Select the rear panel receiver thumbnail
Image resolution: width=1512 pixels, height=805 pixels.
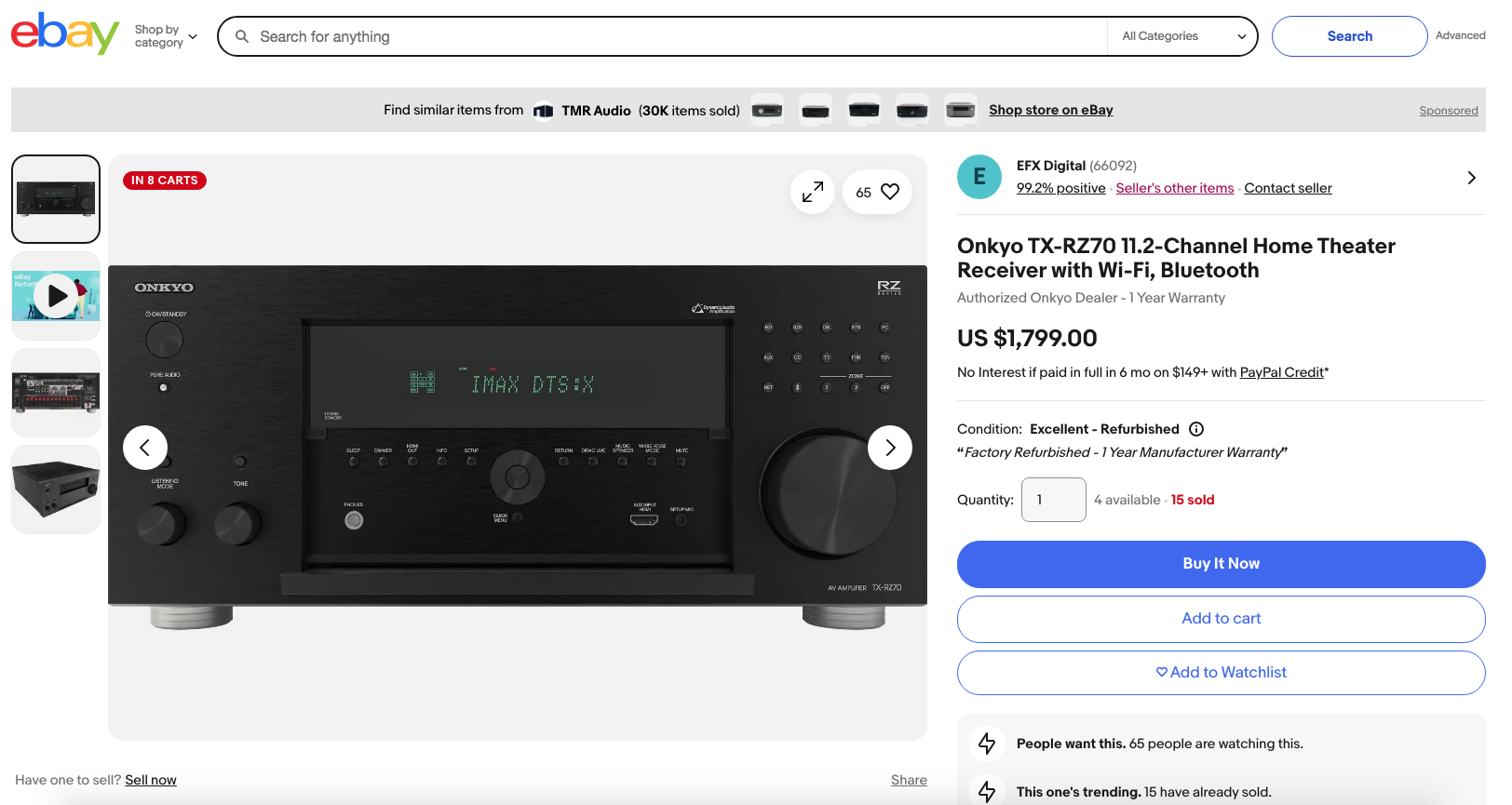tap(56, 393)
